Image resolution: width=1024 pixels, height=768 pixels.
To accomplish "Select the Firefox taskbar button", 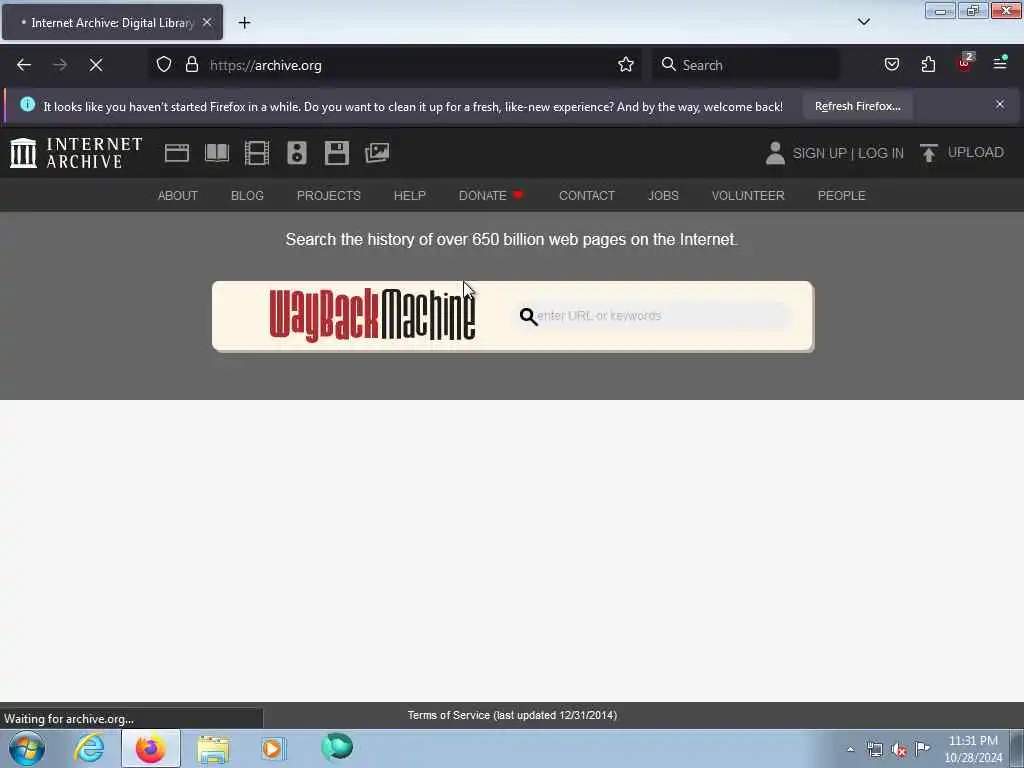I will [x=150, y=748].
